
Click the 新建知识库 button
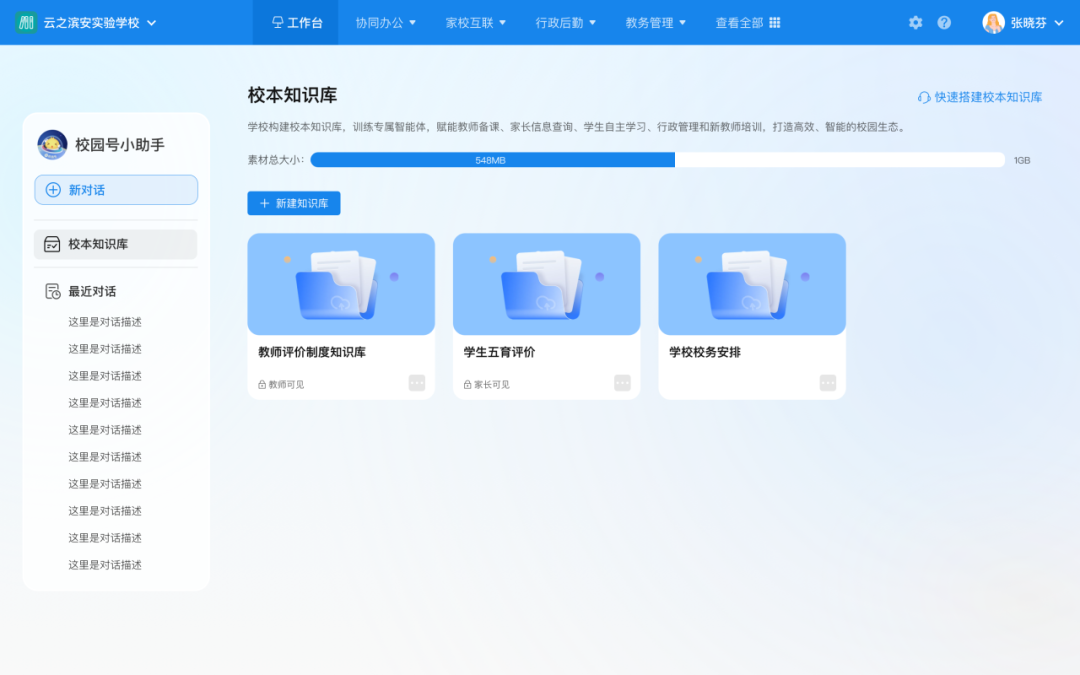293,203
